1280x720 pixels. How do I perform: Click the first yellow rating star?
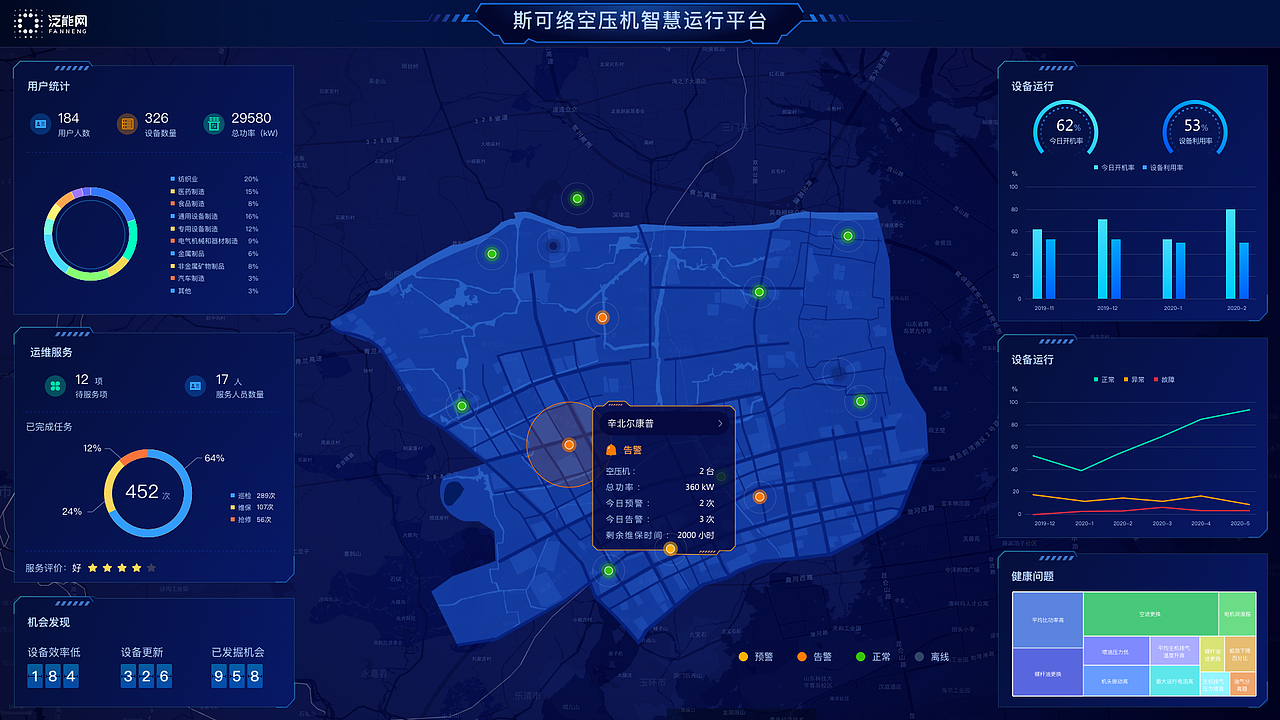[92, 568]
